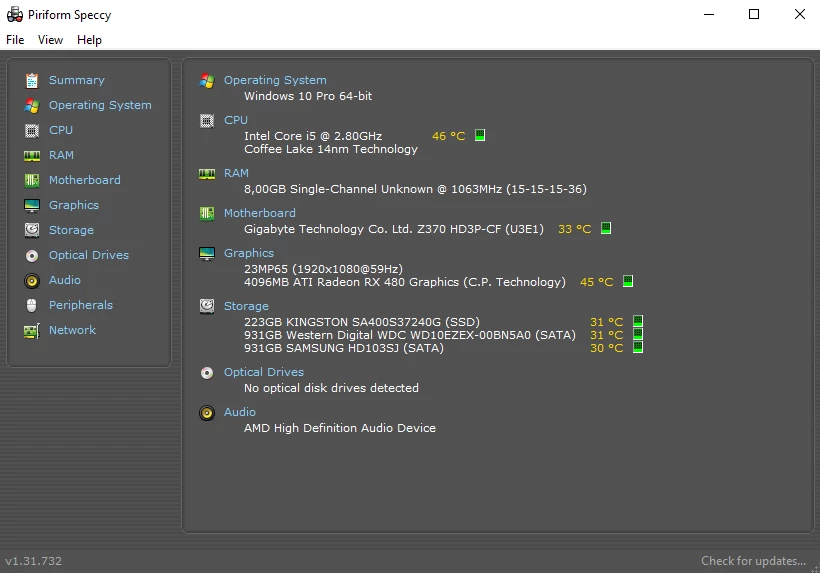
Task: Click the v1.31.732 version text
Action: (x=33, y=561)
